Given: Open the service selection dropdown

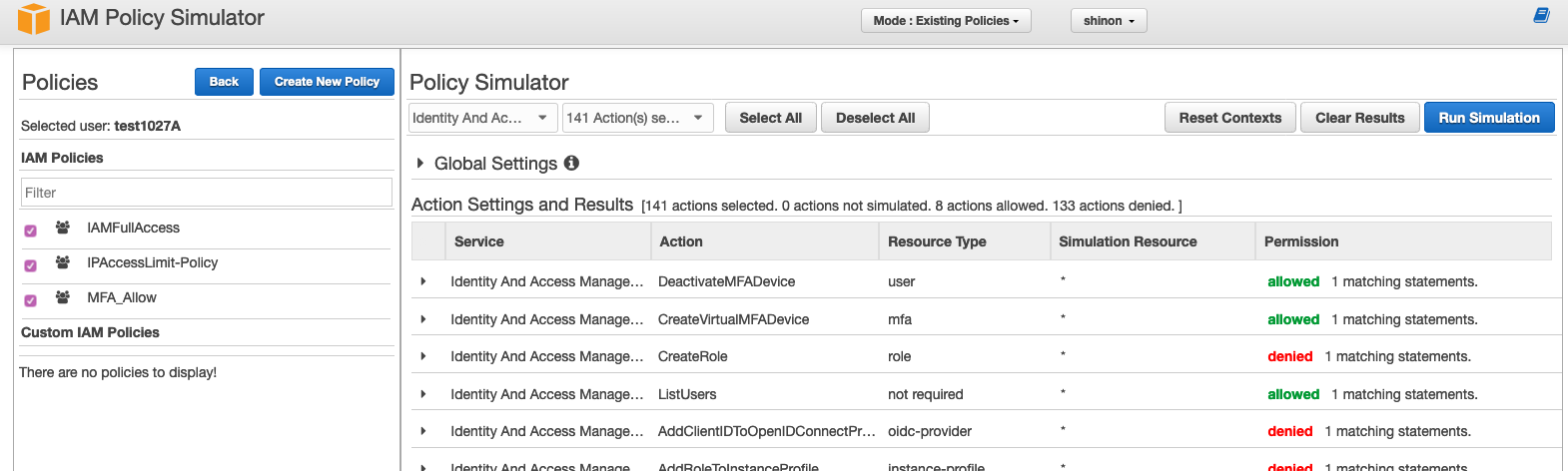Looking at the screenshot, I should click(x=482, y=118).
